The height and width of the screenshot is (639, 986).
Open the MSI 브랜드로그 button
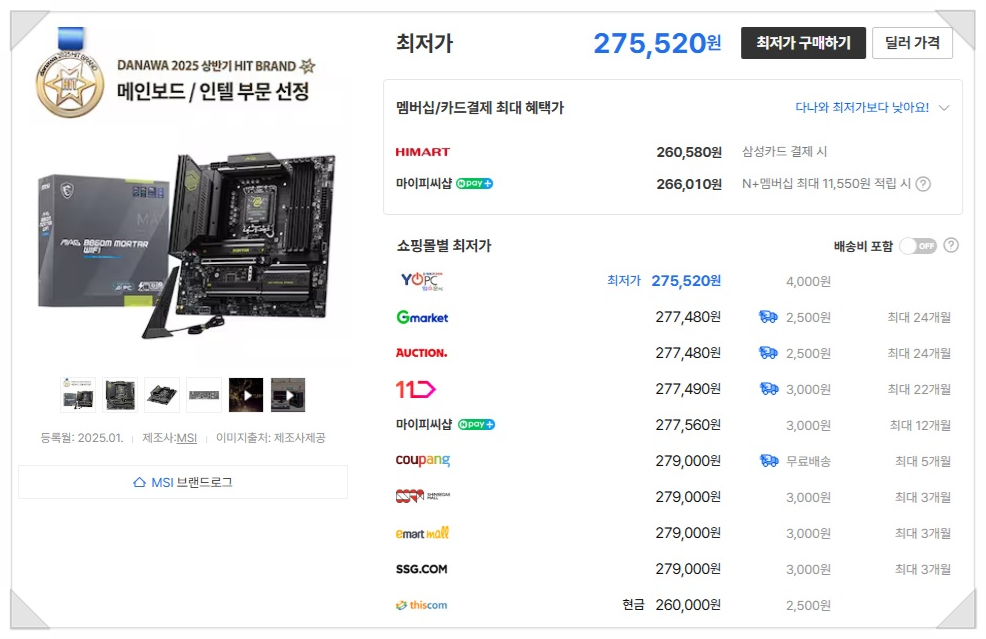pyautogui.click(x=183, y=482)
